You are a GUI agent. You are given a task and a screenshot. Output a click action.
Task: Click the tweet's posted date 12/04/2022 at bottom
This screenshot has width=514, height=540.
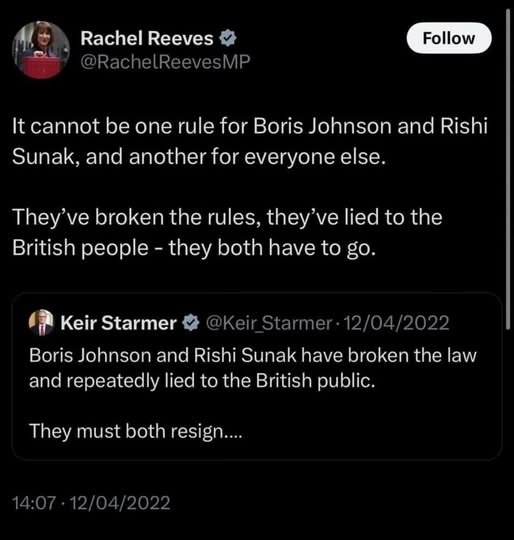click(120, 503)
